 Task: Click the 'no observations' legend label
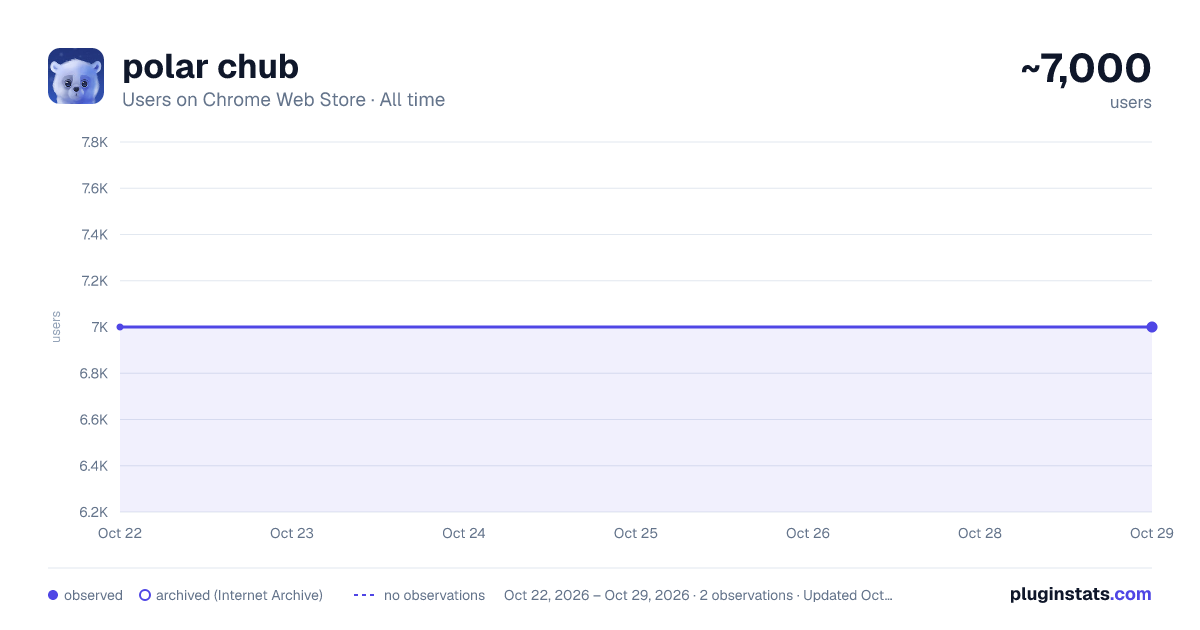(434, 595)
